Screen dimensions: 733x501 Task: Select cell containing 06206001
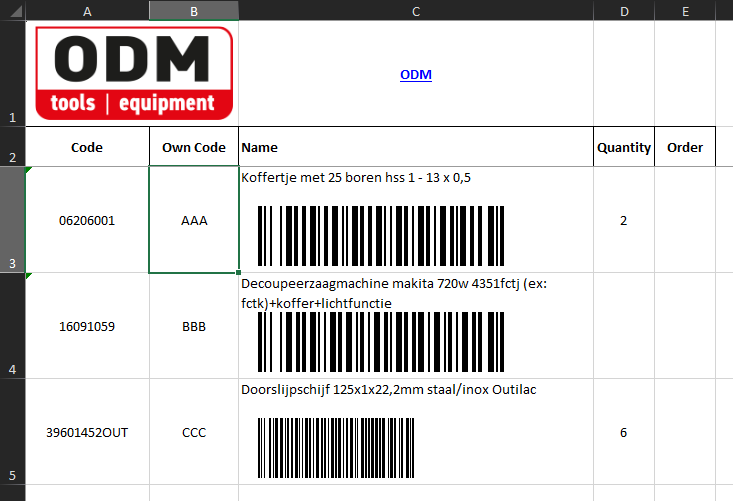(87, 220)
